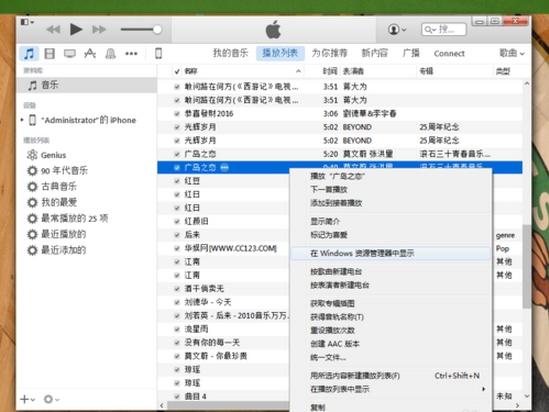Open the ellipsis options on selected 广岛之恋 row
Screen dimensions: 549x412
point(225,168)
